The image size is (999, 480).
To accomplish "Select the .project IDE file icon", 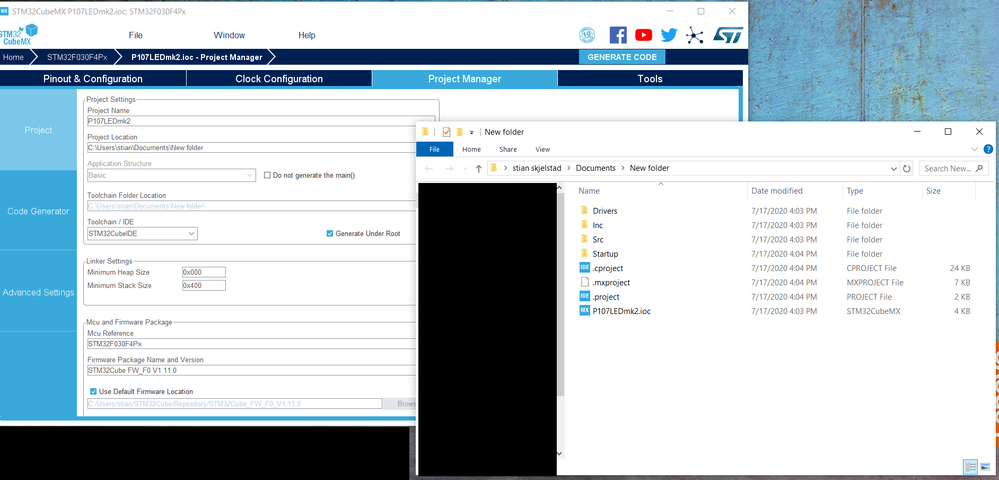I will pos(584,296).
